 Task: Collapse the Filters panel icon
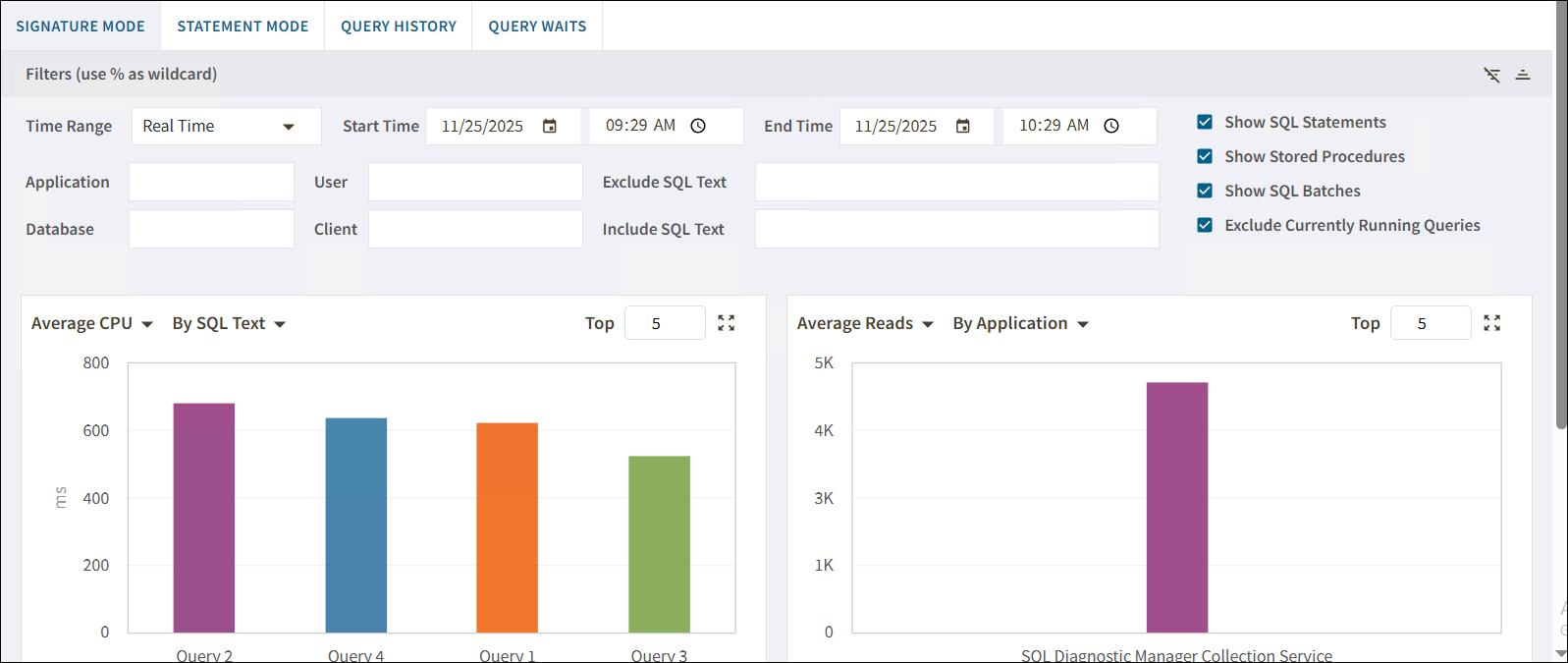[1523, 75]
